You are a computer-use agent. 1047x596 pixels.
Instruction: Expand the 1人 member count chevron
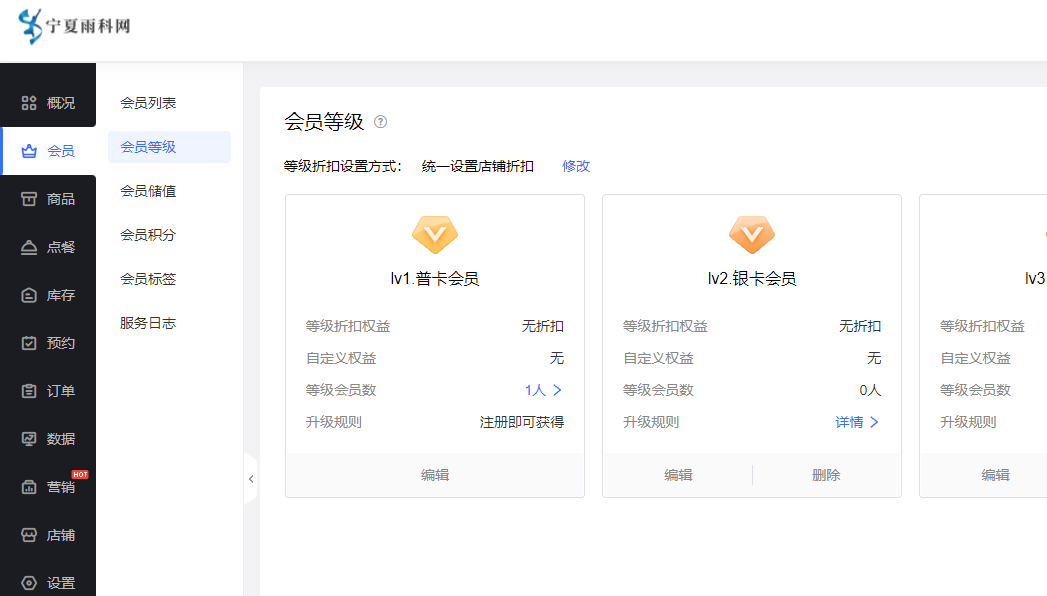tap(558, 390)
